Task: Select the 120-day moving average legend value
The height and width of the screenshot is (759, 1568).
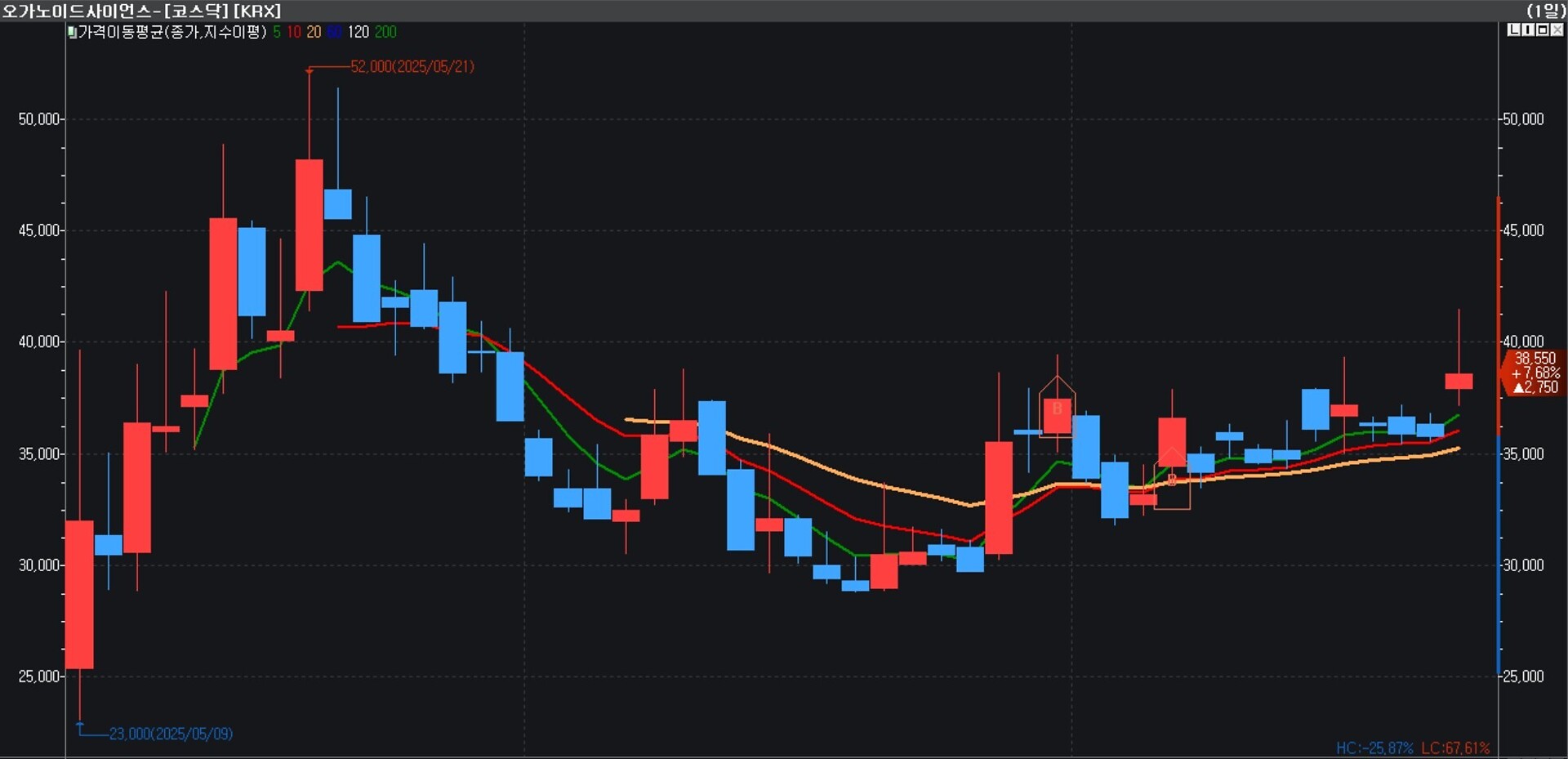Action: pyautogui.click(x=359, y=32)
